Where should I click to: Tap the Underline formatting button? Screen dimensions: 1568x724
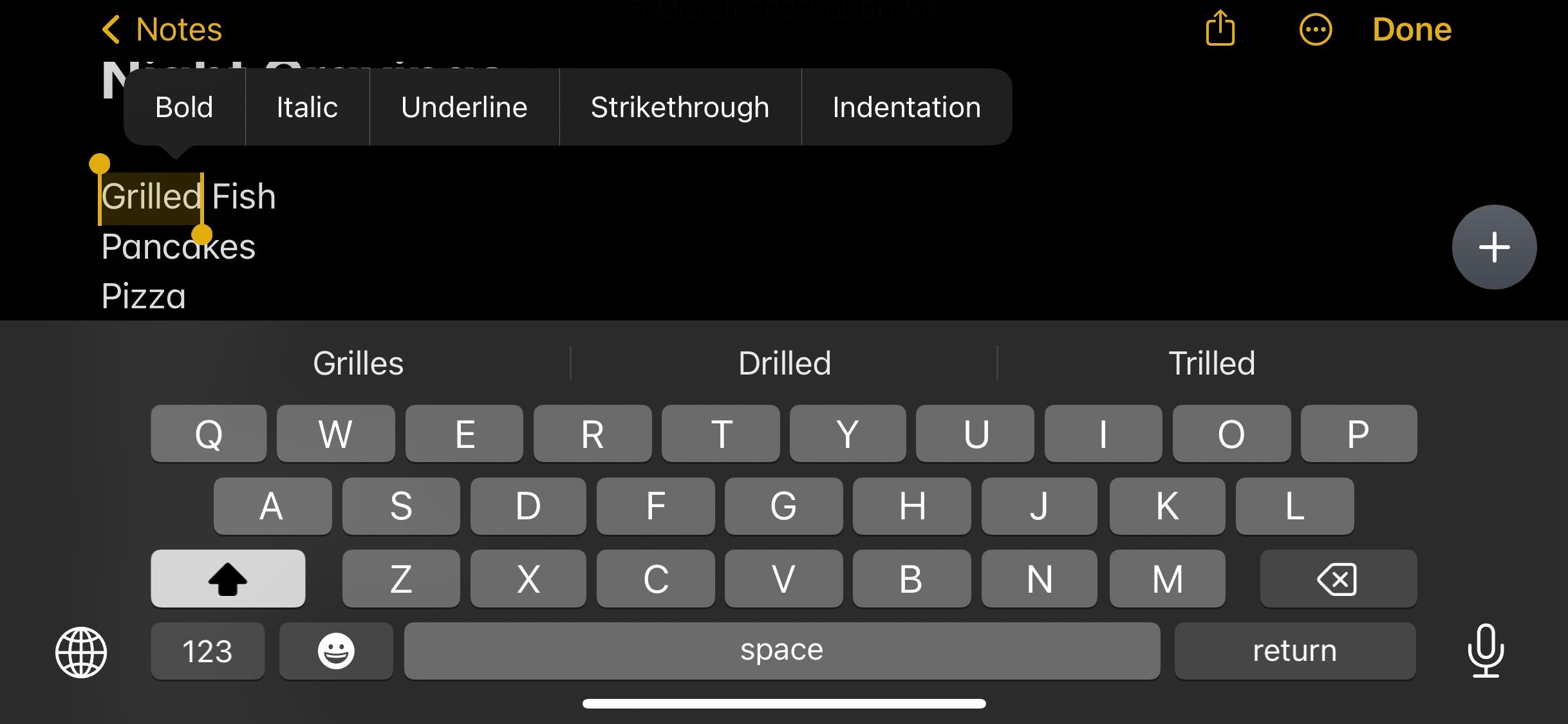coord(463,106)
